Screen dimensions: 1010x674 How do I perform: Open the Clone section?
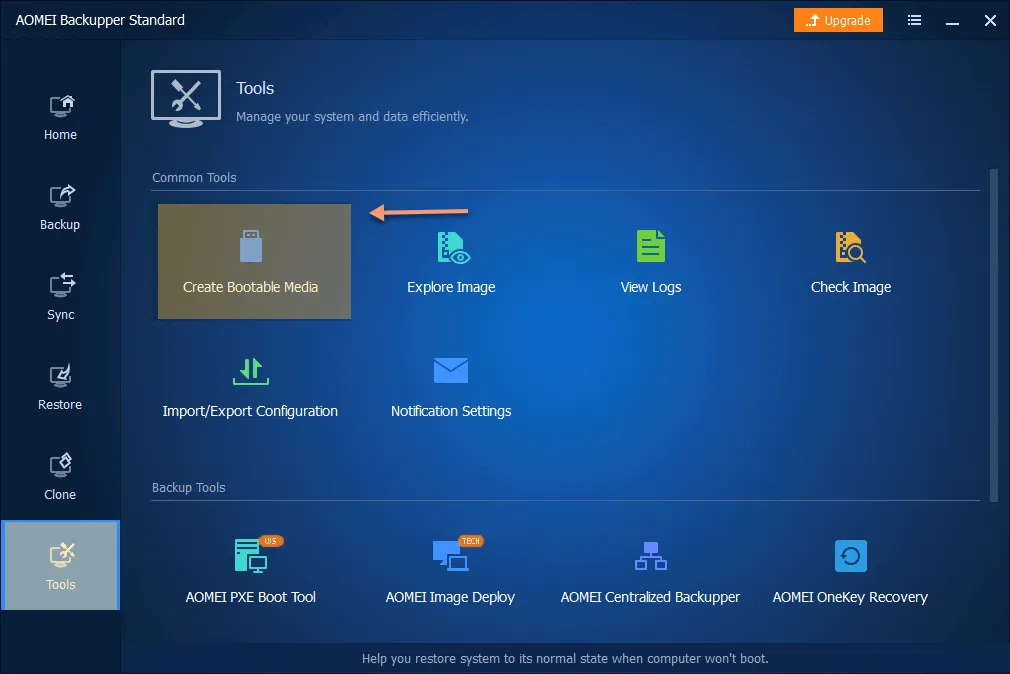coord(61,477)
